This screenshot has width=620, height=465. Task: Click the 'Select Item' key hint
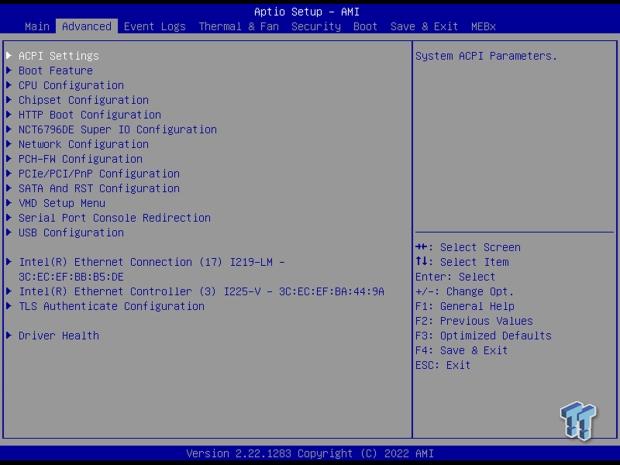click(x=462, y=262)
